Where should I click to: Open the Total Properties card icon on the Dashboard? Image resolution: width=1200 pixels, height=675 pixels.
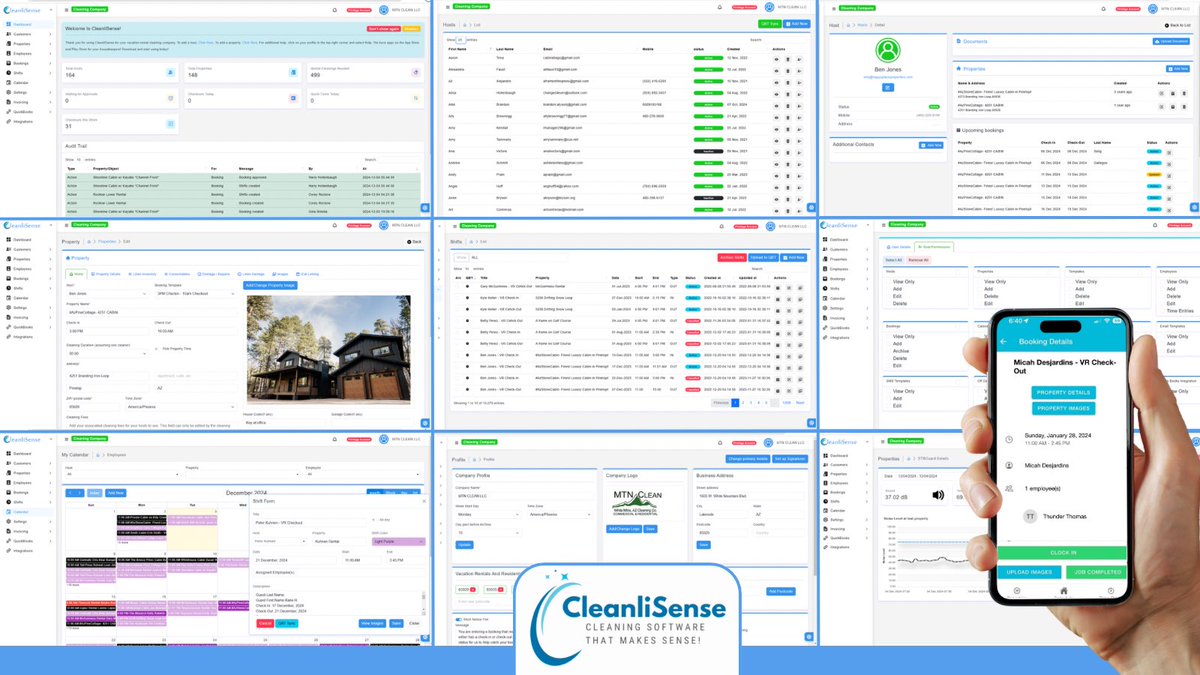coord(293,72)
